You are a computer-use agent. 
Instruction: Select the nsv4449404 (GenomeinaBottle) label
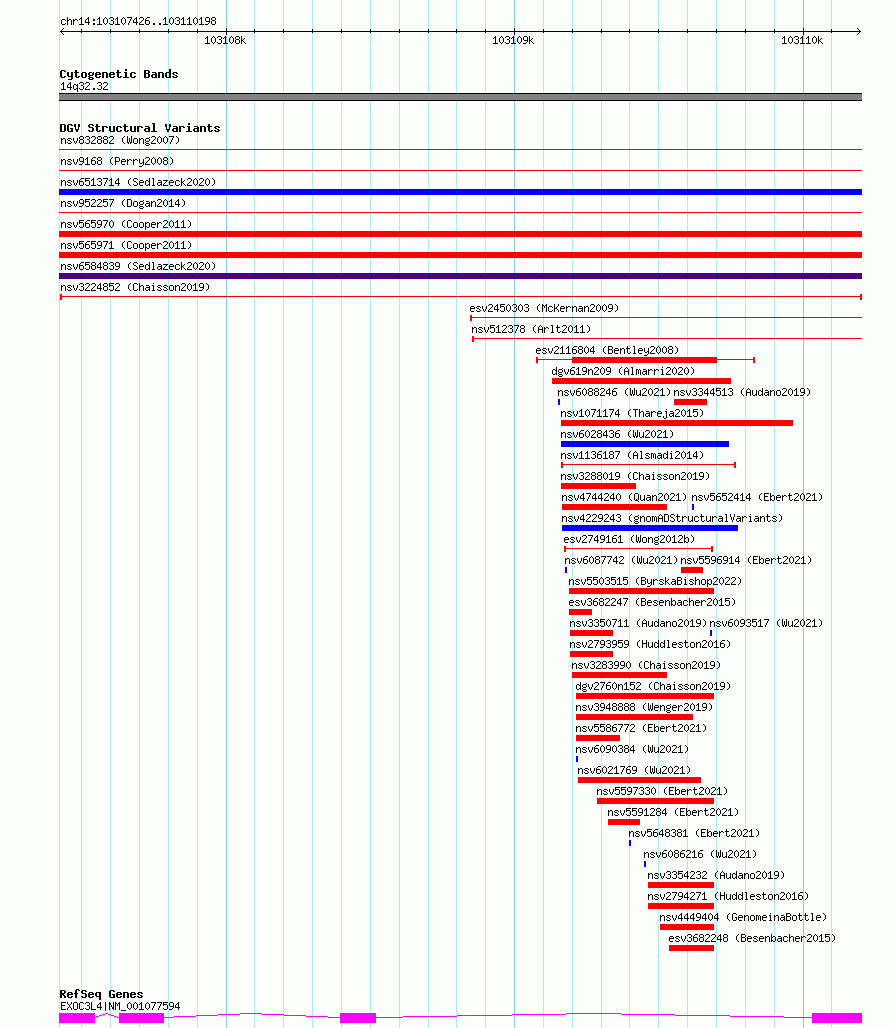(x=743, y=917)
